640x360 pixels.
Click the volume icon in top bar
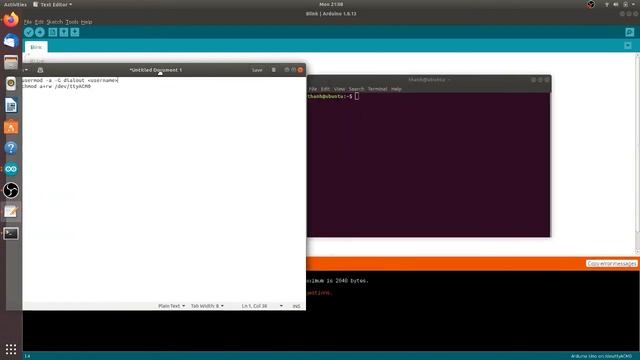tap(616, 4)
